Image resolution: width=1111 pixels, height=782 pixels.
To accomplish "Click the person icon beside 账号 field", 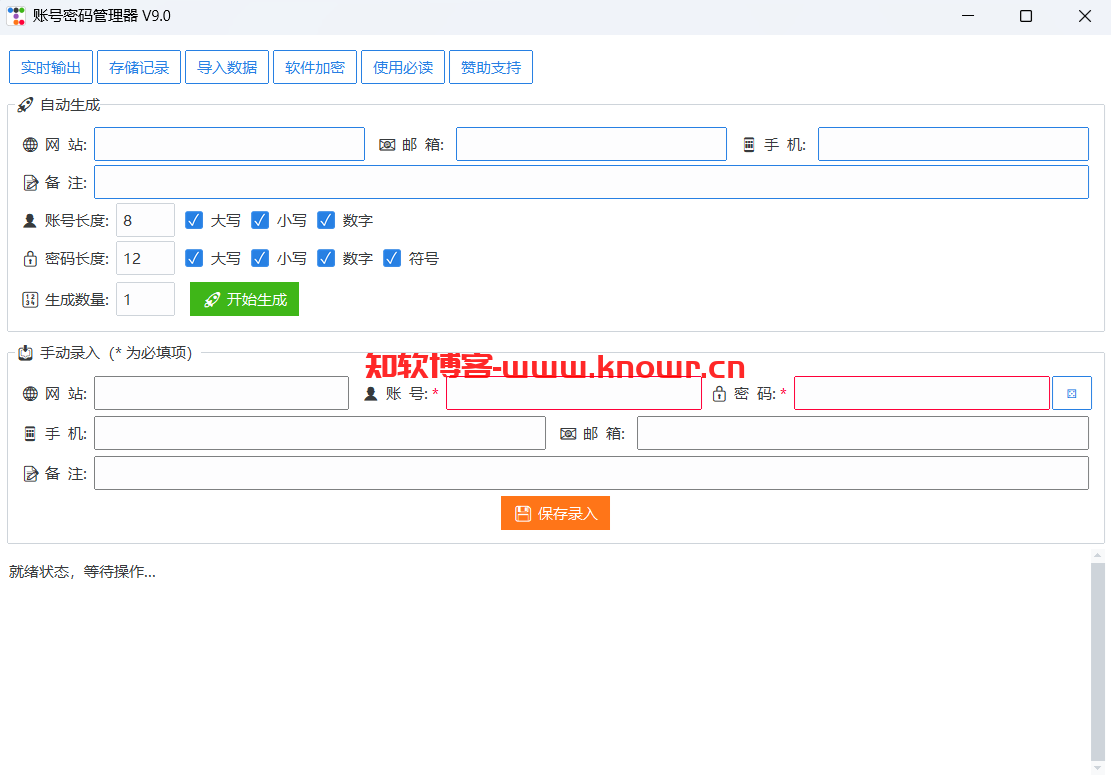I will 371,394.
